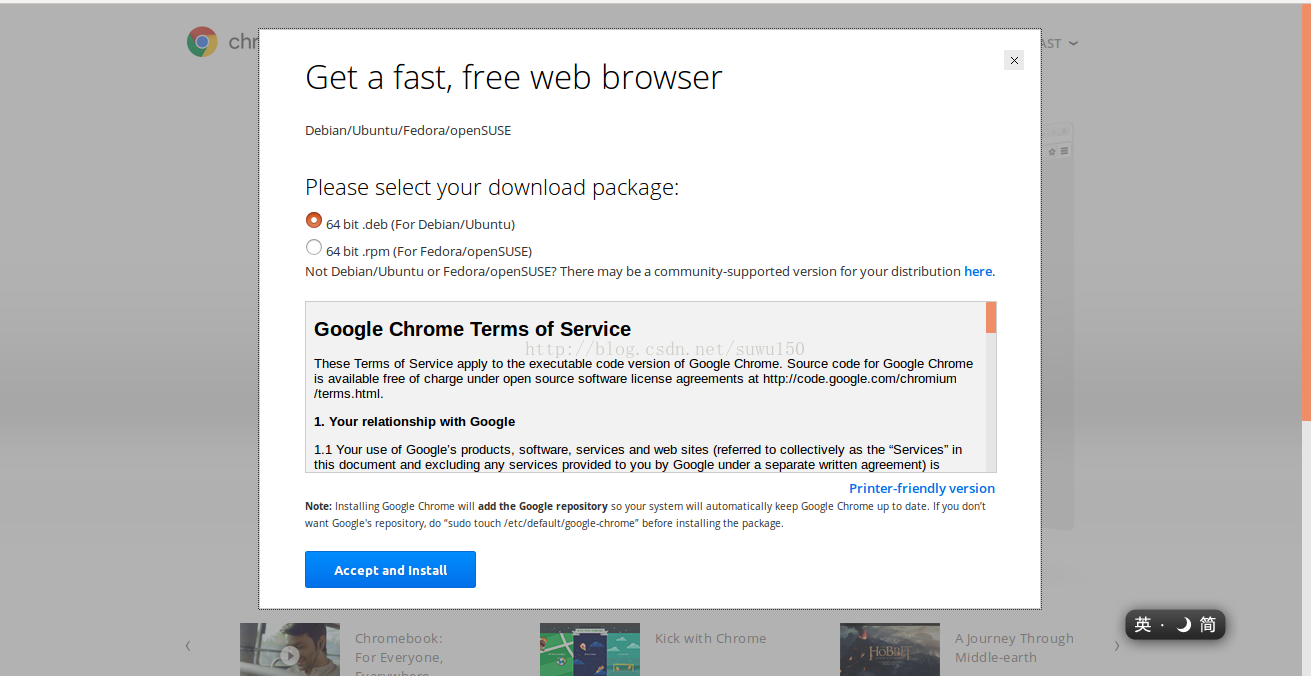1311x676 pixels.
Task: Open the Hobbit Middle-earth thumbnail
Action: [x=890, y=650]
